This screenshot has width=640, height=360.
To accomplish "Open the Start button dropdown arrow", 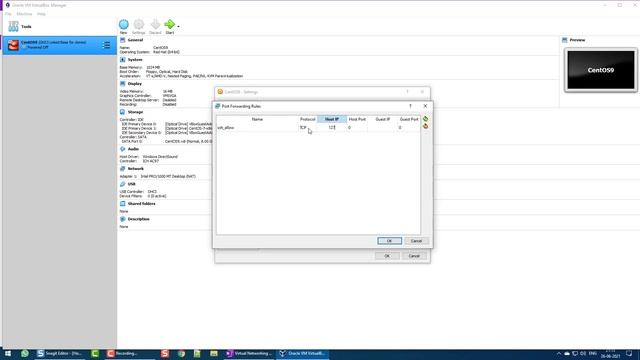I will [x=178, y=27].
